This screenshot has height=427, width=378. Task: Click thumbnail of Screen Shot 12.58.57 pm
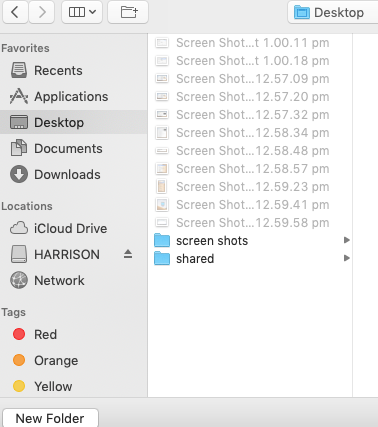click(x=162, y=168)
